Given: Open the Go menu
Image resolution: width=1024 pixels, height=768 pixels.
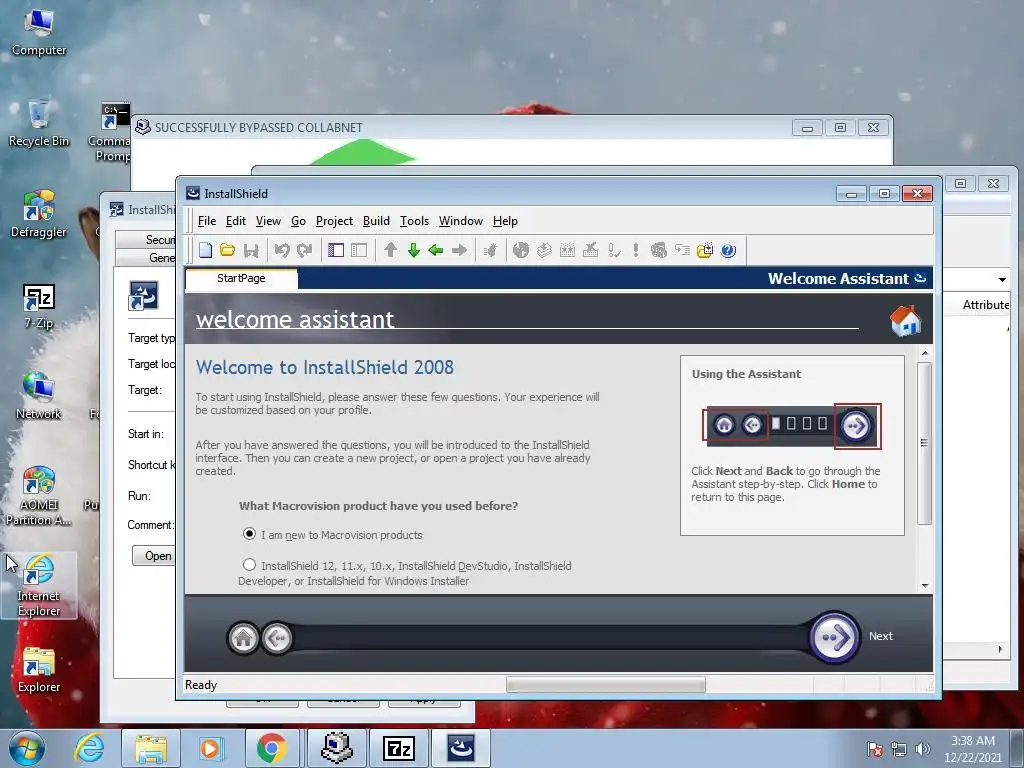Looking at the screenshot, I should point(298,221).
